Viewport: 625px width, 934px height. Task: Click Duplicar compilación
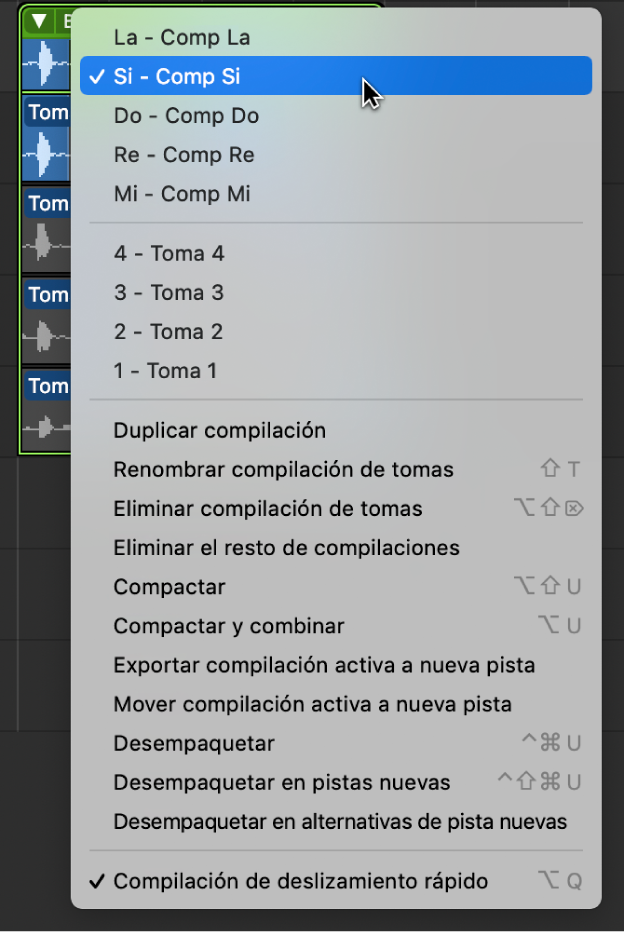coord(220,431)
